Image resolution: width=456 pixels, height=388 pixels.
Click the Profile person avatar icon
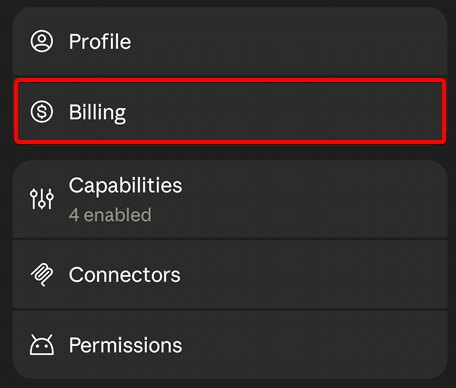click(x=42, y=41)
